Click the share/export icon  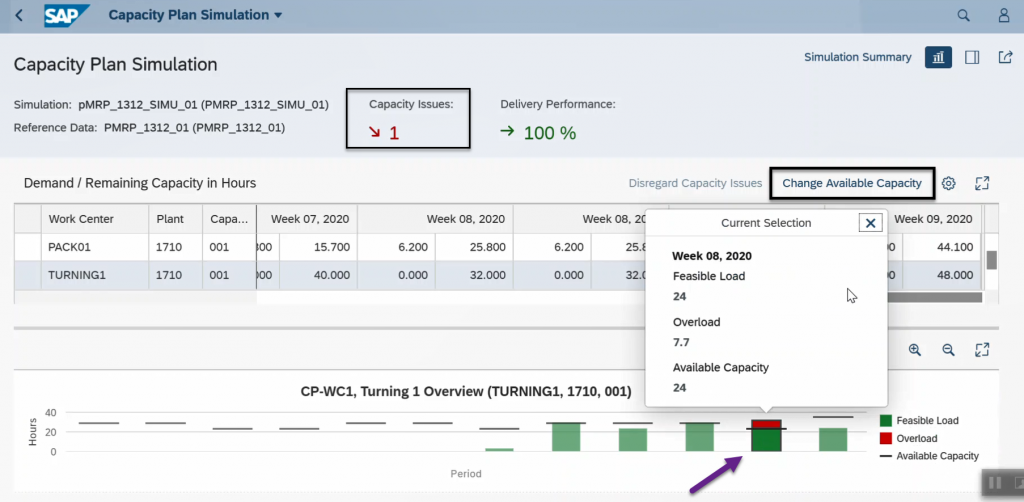[x=1005, y=57]
